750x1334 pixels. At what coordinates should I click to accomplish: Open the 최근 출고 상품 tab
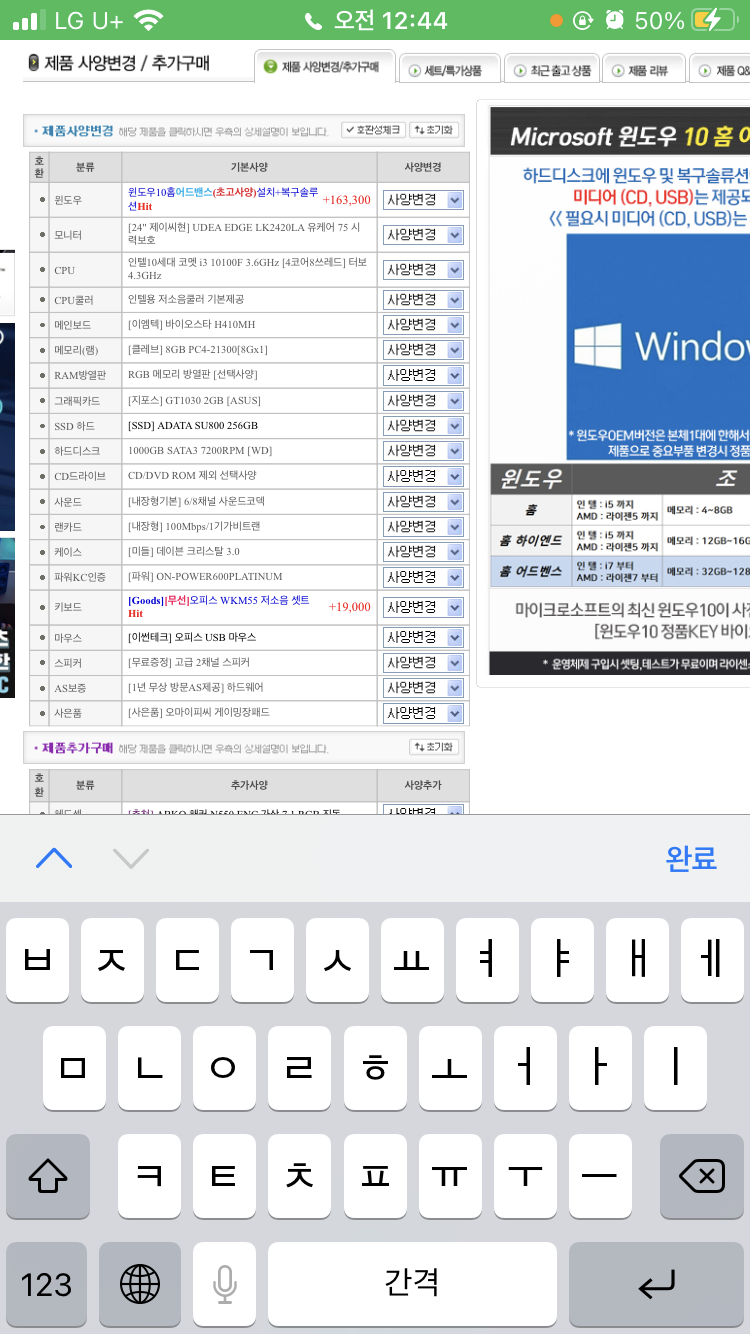(551, 70)
